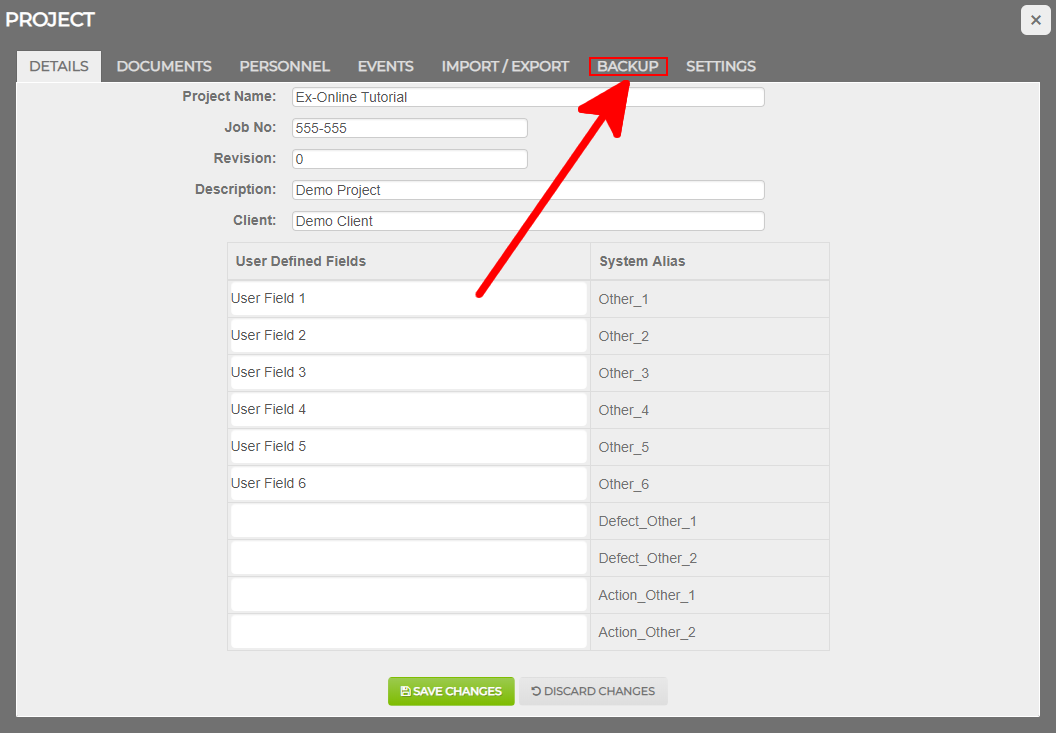Image resolution: width=1056 pixels, height=733 pixels.
Task: Switch to the Documents tab
Action: pos(164,66)
